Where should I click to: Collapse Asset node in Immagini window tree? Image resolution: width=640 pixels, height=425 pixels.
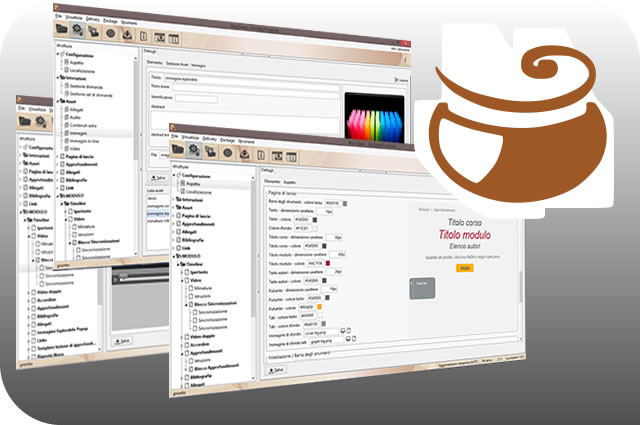coord(58,101)
